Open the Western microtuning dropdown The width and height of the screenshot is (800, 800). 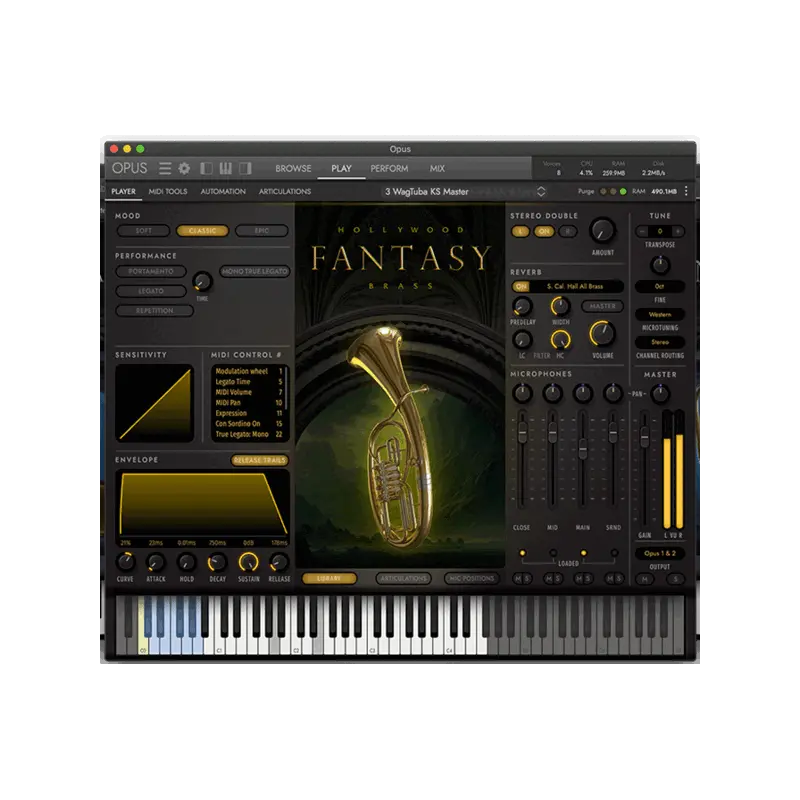tap(660, 314)
